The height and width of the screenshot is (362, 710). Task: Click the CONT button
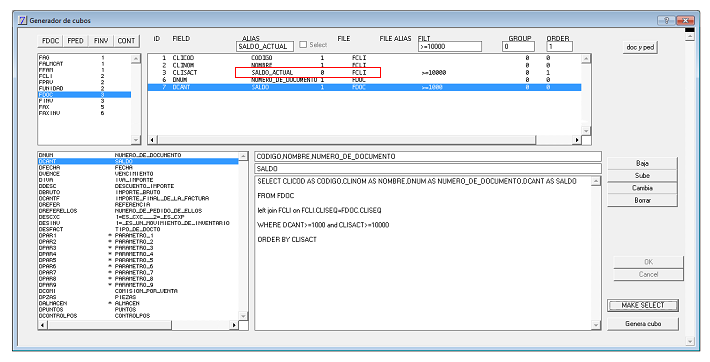click(126, 41)
